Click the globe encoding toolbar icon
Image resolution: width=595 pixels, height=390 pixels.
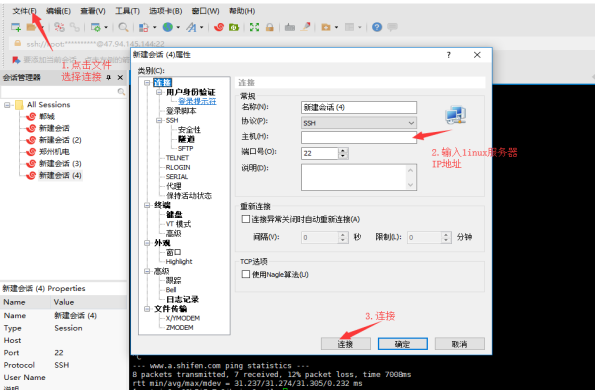(168, 27)
